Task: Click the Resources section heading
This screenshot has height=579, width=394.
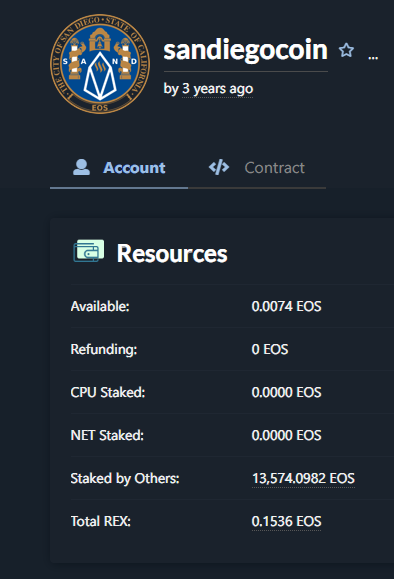Action: pyautogui.click(x=172, y=254)
